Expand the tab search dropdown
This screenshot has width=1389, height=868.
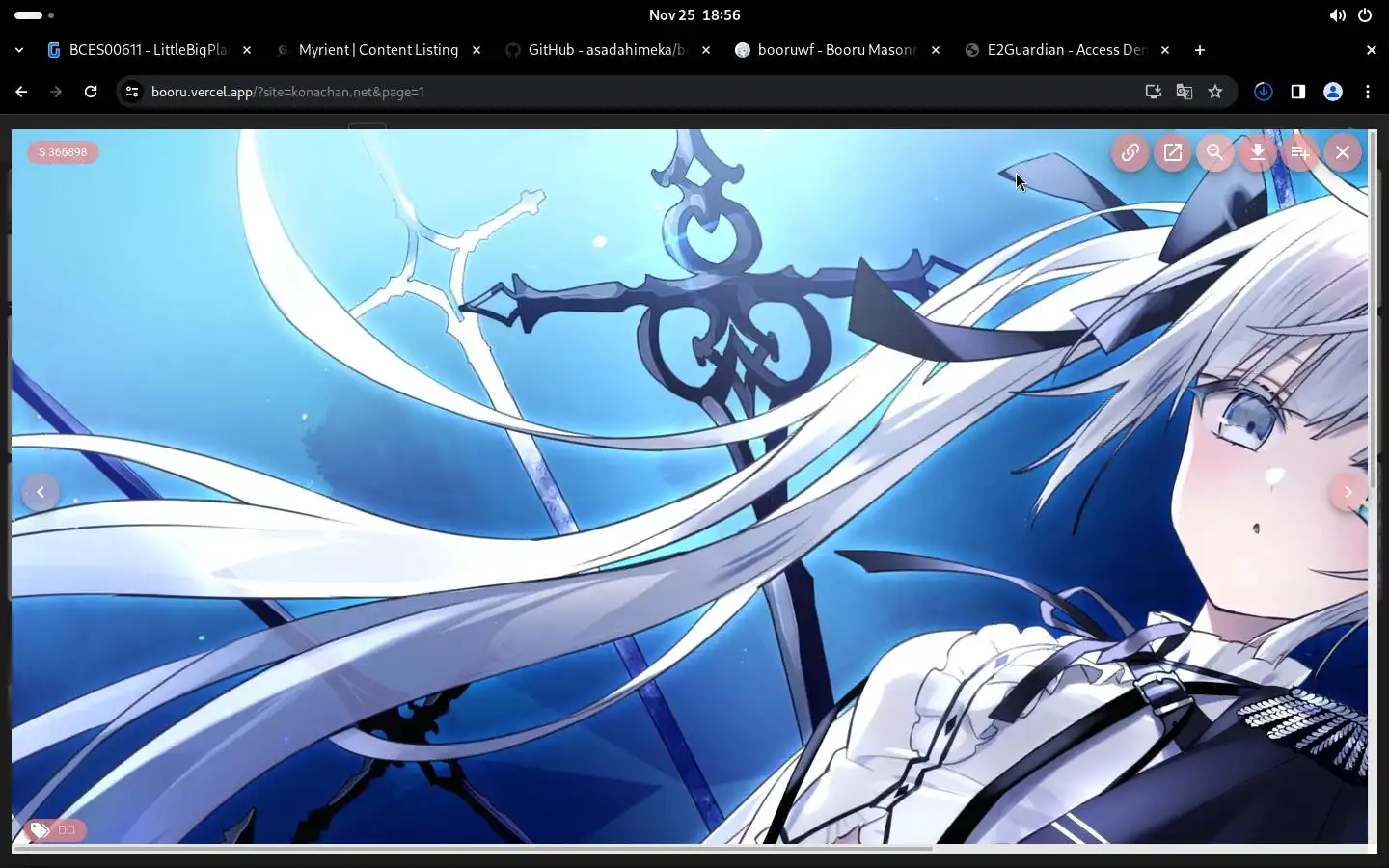tap(19, 50)
